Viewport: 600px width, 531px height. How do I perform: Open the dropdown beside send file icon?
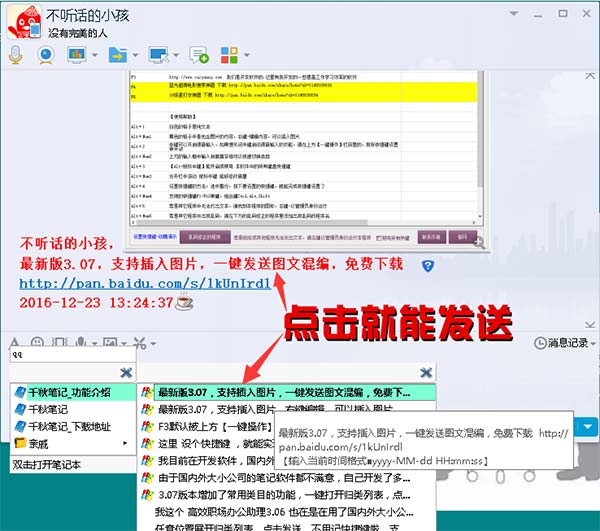[x=135, y=55]
